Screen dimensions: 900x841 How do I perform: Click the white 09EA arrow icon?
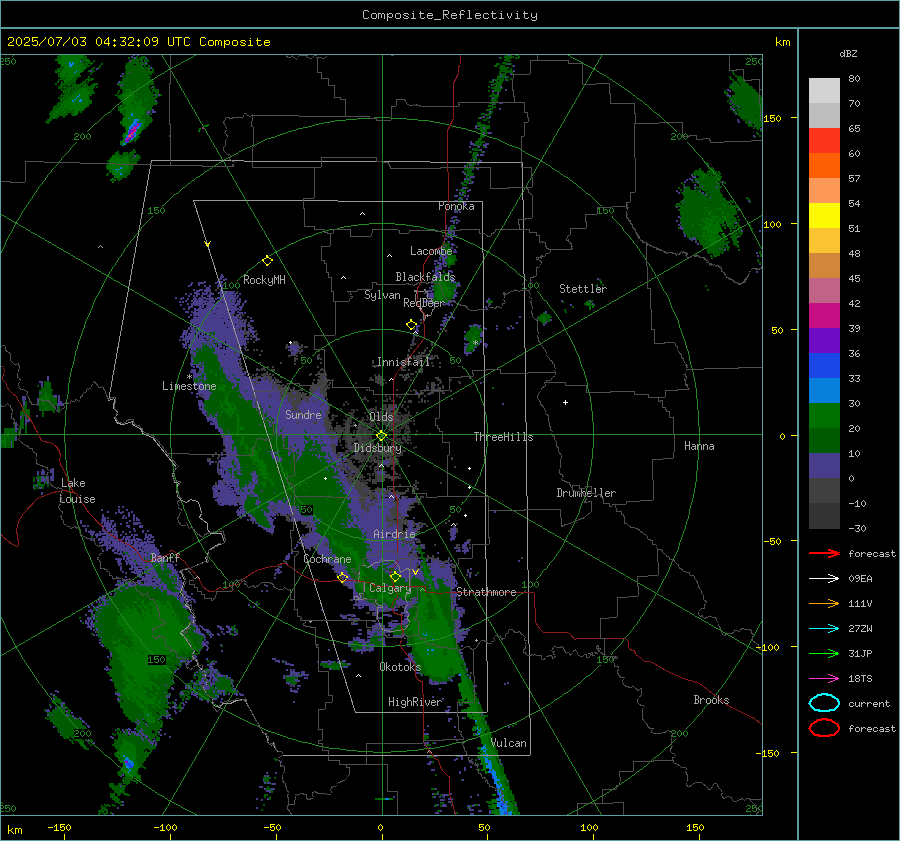pyautogui.click(x=824, y=578)
